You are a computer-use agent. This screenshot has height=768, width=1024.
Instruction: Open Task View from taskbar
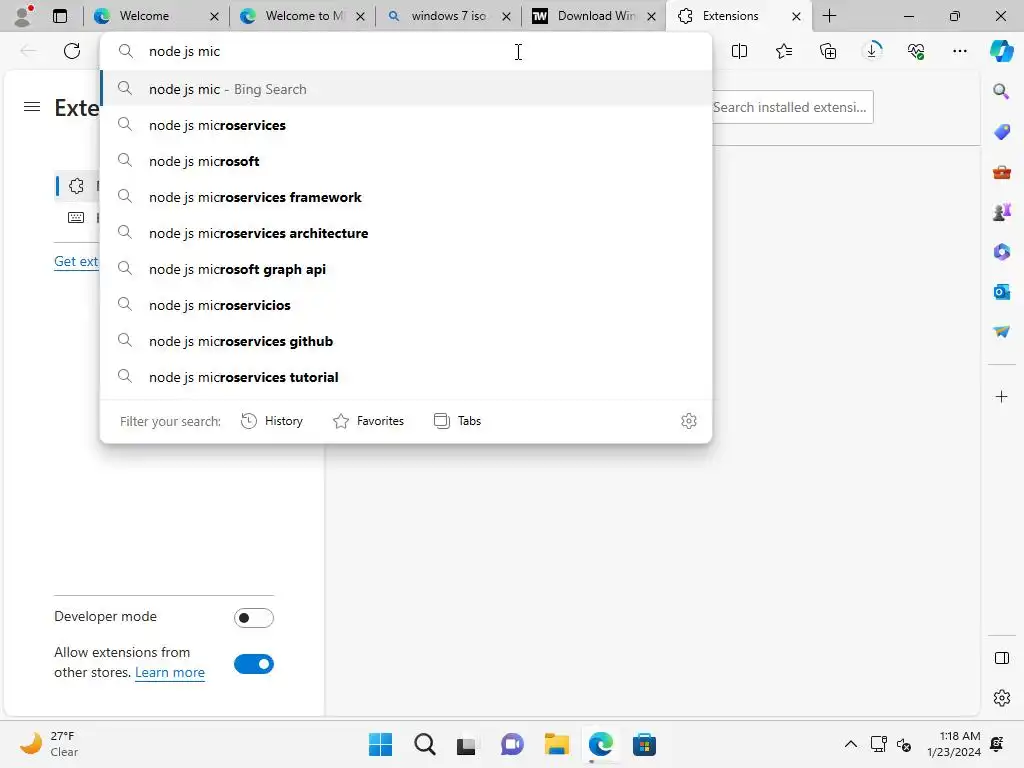coord(467,744)
